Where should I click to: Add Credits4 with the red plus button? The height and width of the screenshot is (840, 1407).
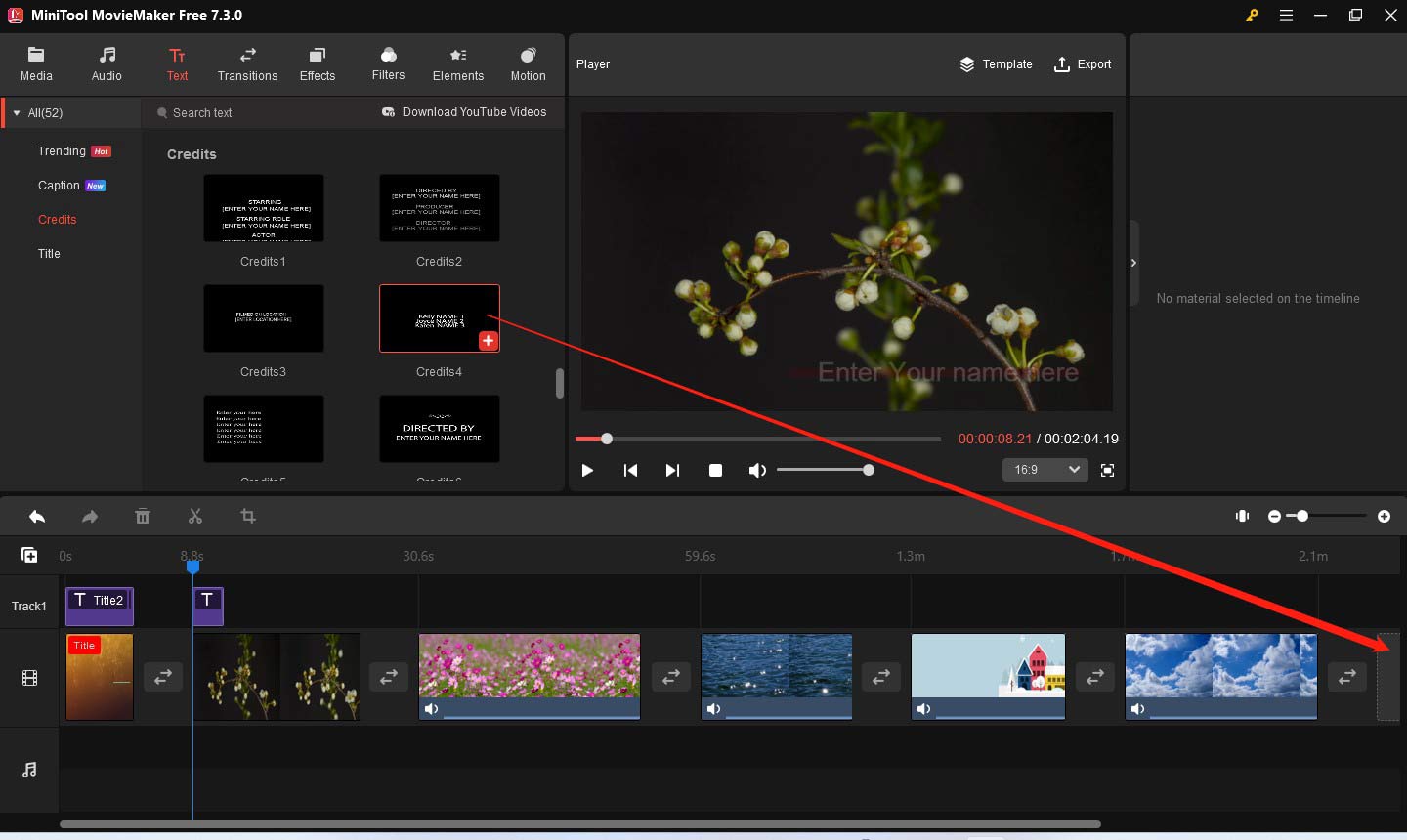(489, 340)
